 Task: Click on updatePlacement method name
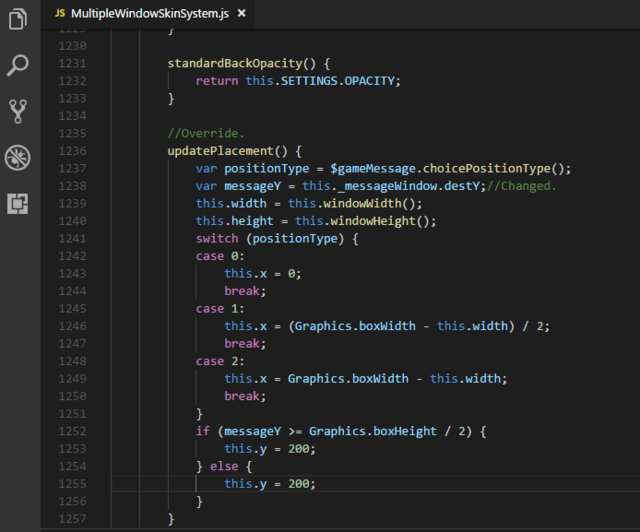pos(220,151)
